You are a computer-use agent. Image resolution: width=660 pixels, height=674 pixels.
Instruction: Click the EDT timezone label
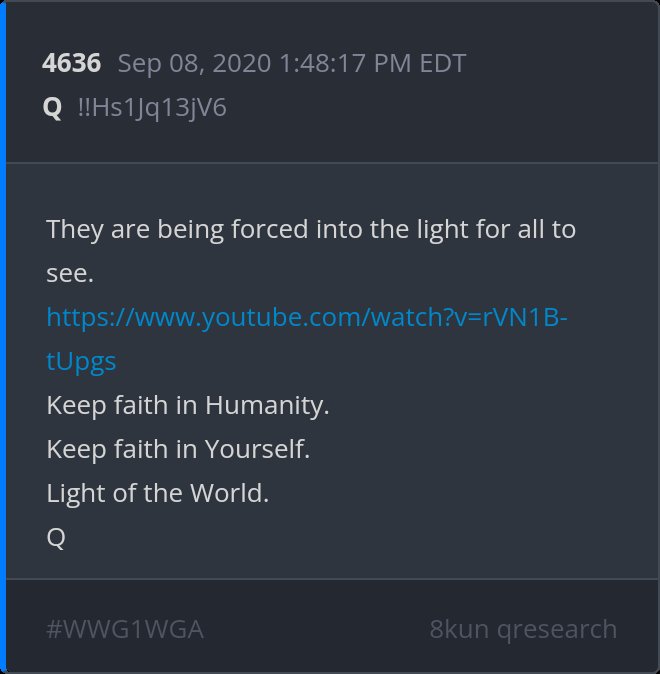pyautogui.click(x=443, y=64)
